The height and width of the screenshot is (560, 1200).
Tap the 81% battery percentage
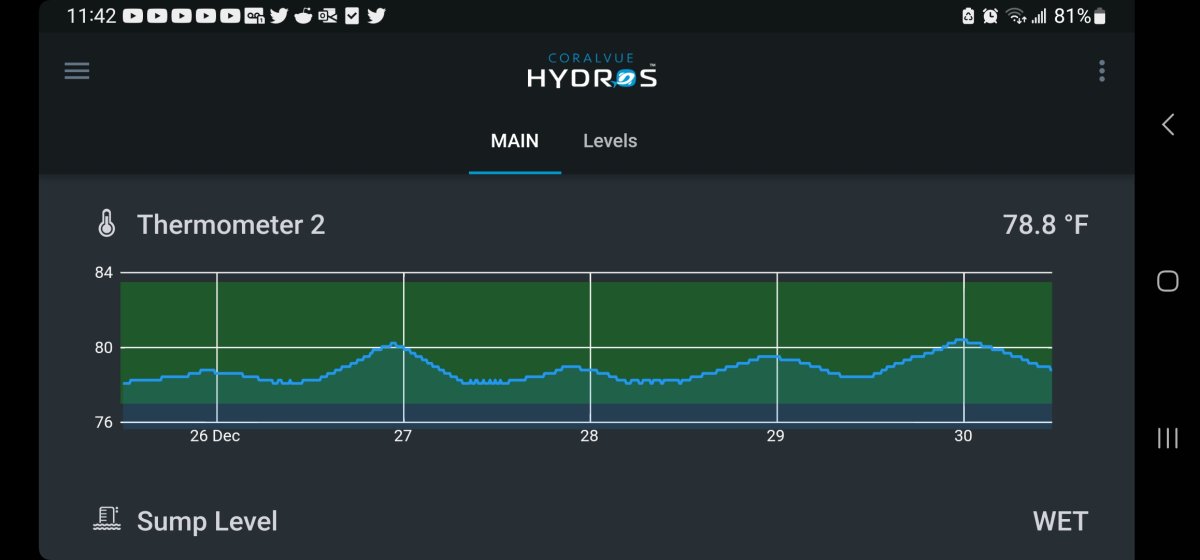[1072, 16]
